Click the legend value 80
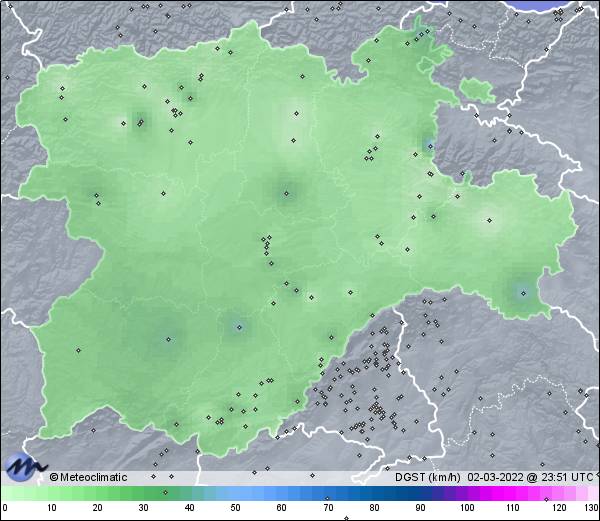The width and height of the screenshot is (600, 521). click(374, 508)
